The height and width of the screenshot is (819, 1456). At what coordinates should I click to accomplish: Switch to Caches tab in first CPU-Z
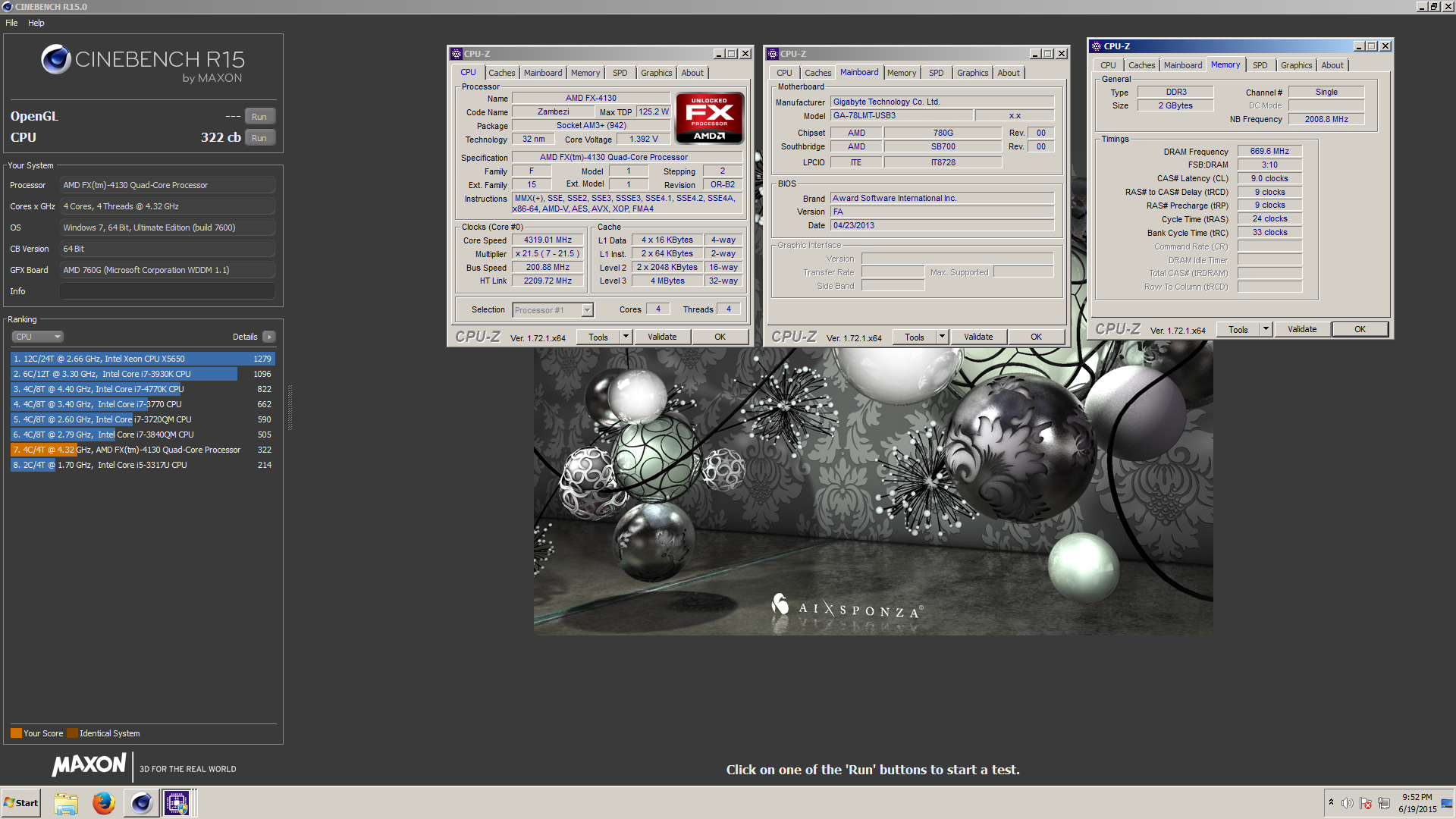tap(501, 73)
